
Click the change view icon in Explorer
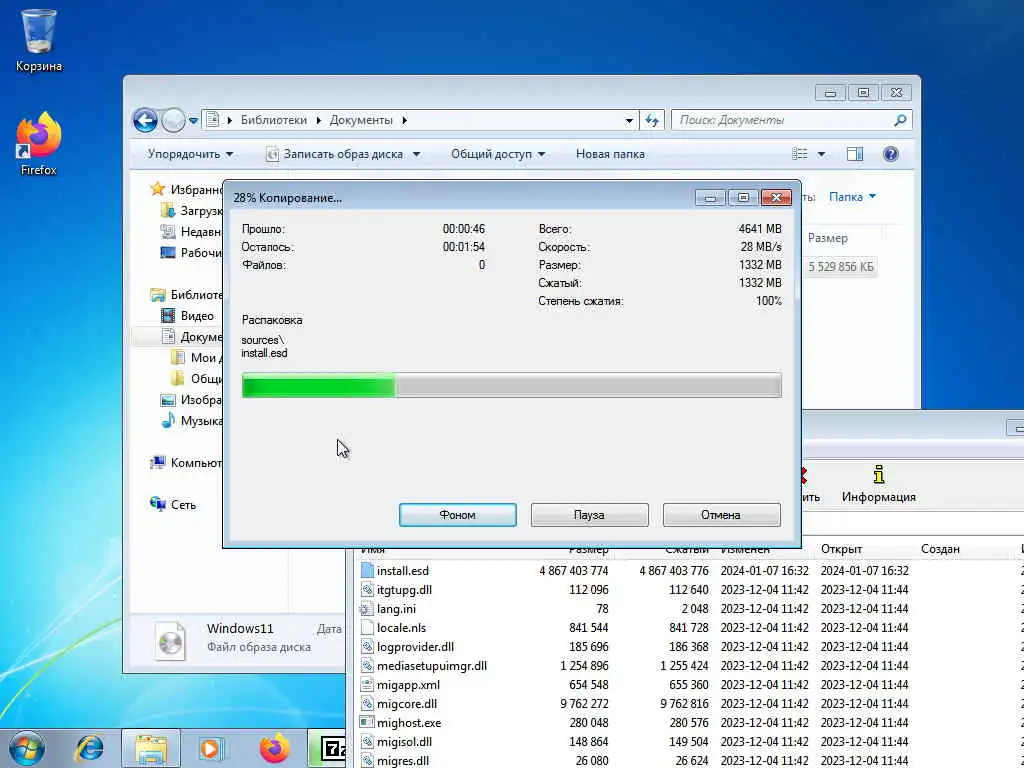[x=800, y=154]
